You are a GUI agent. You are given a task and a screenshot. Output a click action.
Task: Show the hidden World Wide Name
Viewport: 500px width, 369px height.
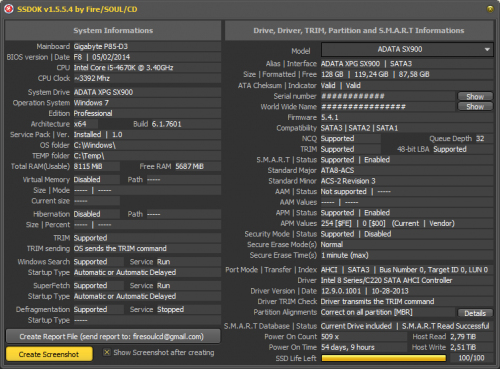(475, 107)
